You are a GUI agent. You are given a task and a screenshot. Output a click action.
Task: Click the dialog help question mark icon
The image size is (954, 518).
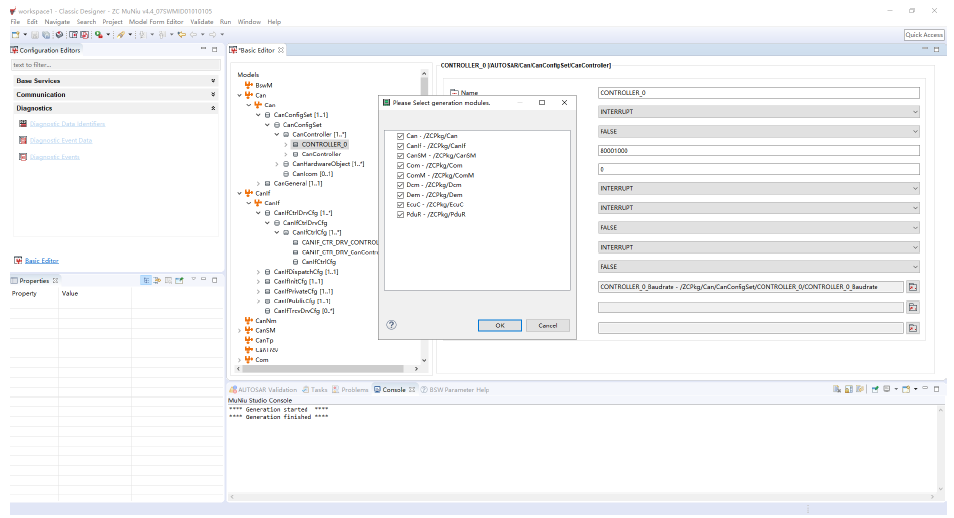coord(391,325)
